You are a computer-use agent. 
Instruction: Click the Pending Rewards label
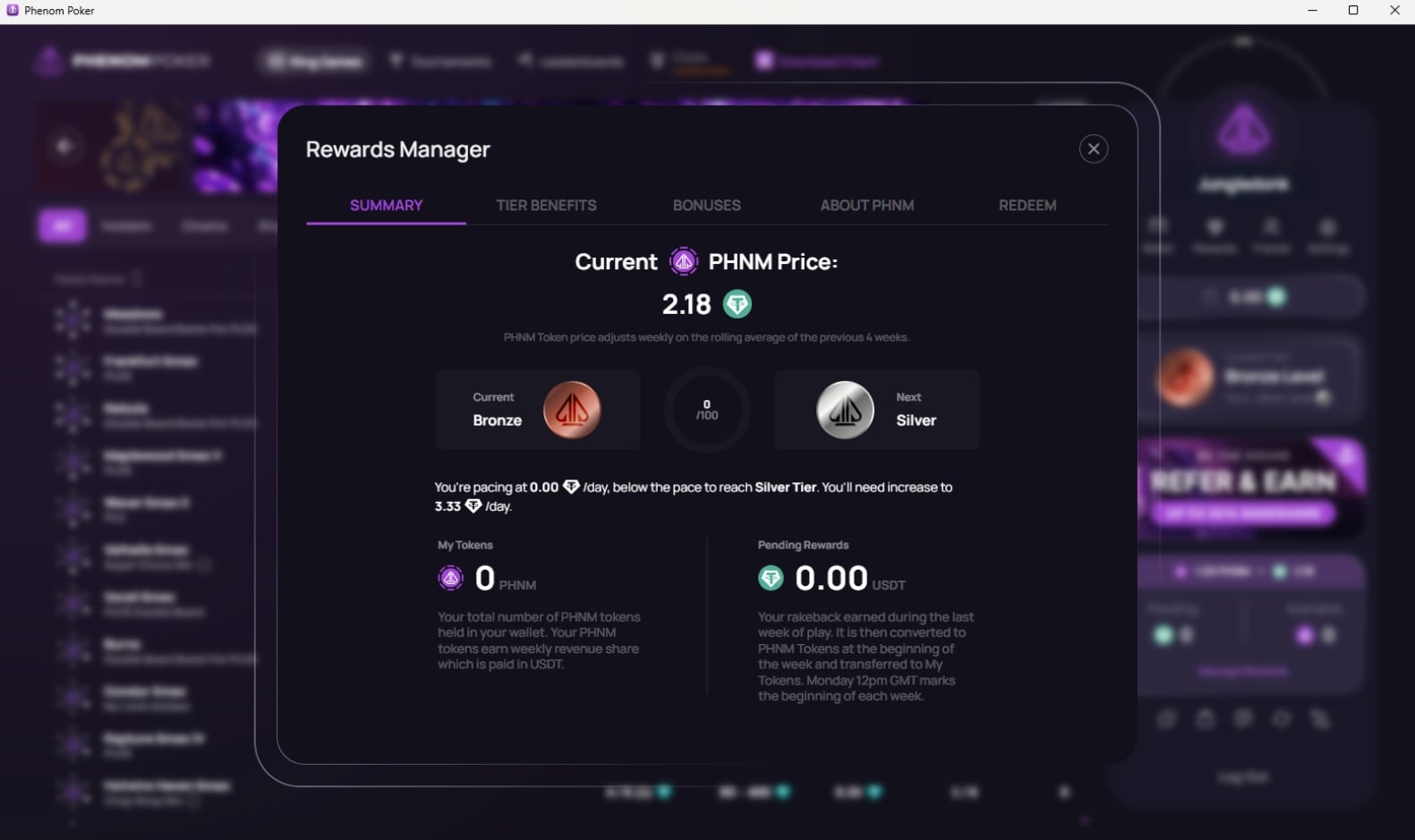[803, 545]
